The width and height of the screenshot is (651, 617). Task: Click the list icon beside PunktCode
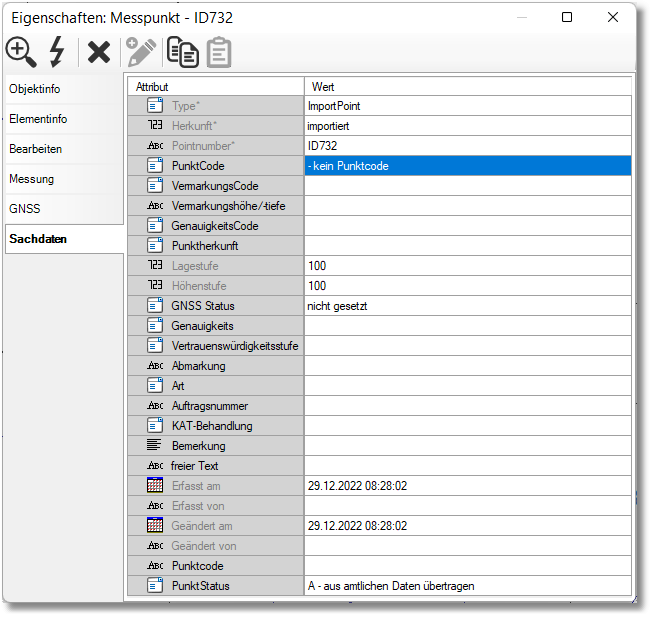tap(155, 166)
